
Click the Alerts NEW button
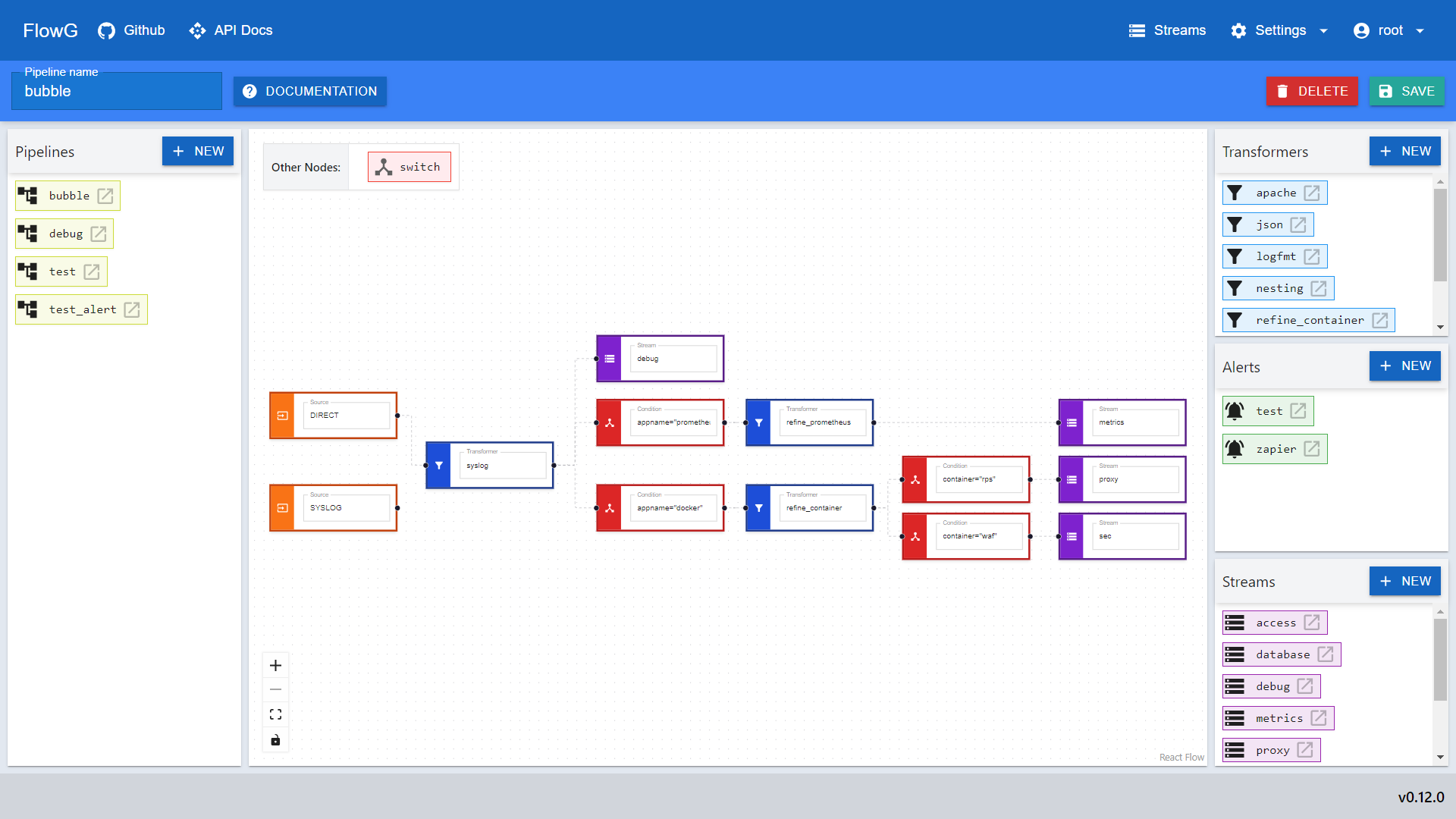click(1405, 366)
